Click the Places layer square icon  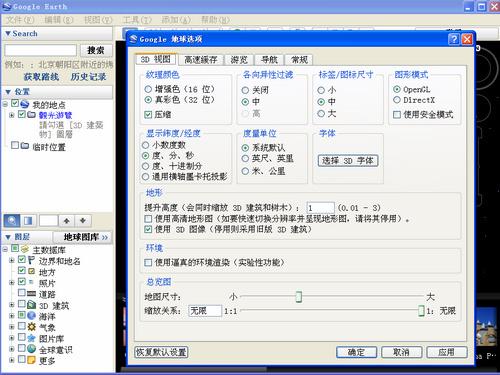[x=31, y=271]
